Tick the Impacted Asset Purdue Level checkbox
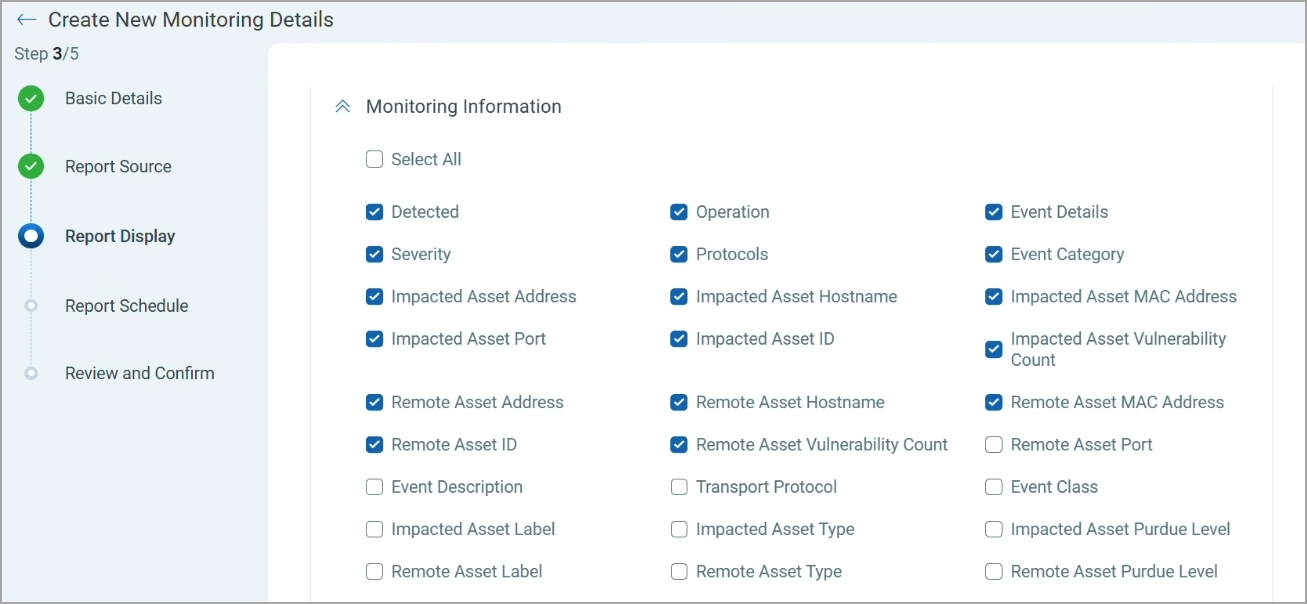The width and height of the screenshot is (1307, 604). [994, 529]
